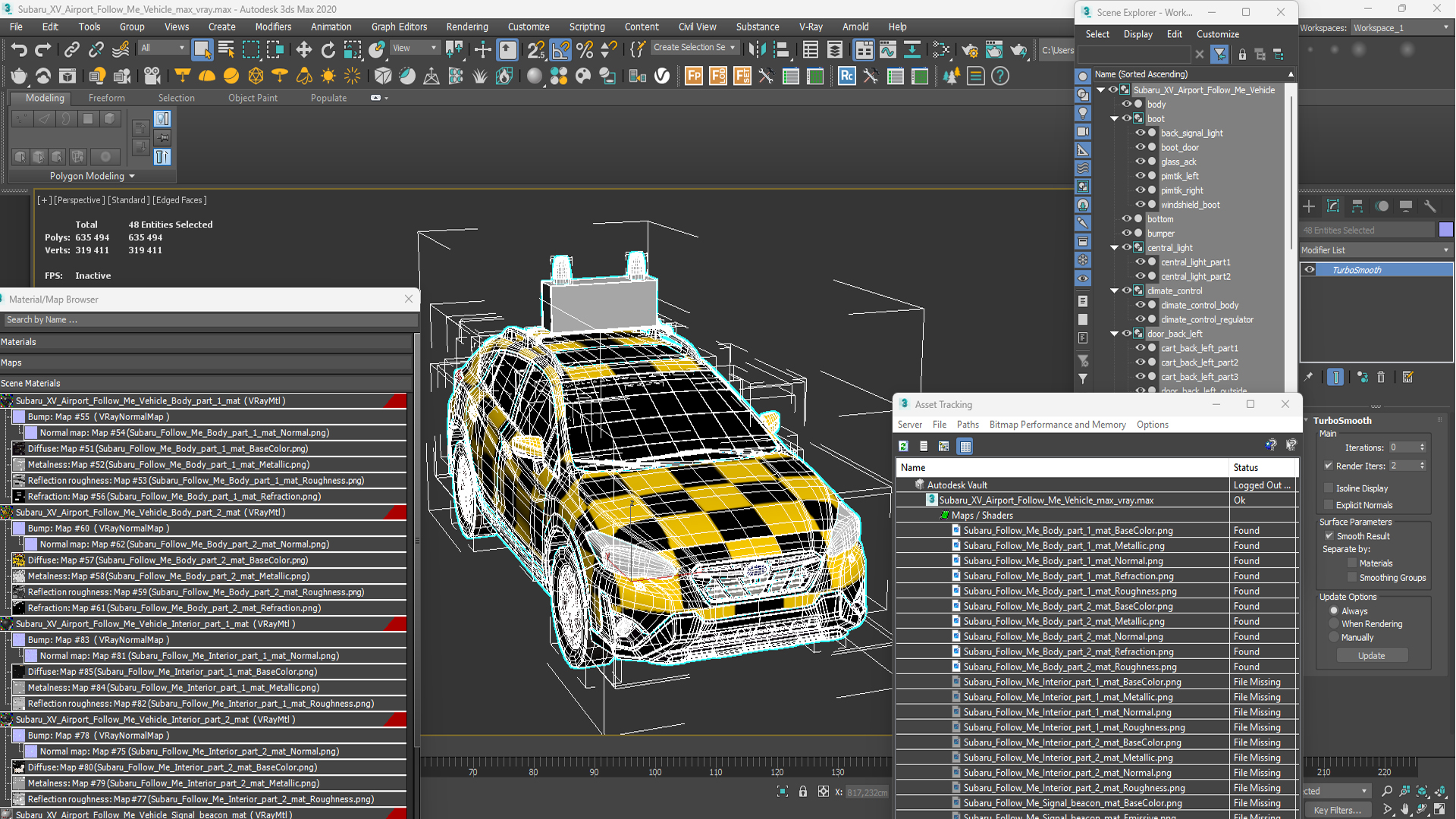
Task: Toggle the Render Iters checkbox
Action: coord(1329,466)
